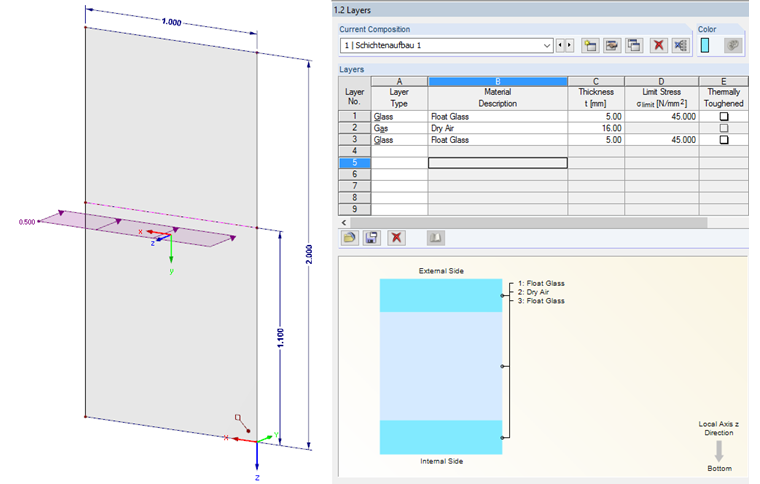Toggle Thermally Toughened for layer 3
The height and width of the screenshot is (484, 760).
click(724, 140)
